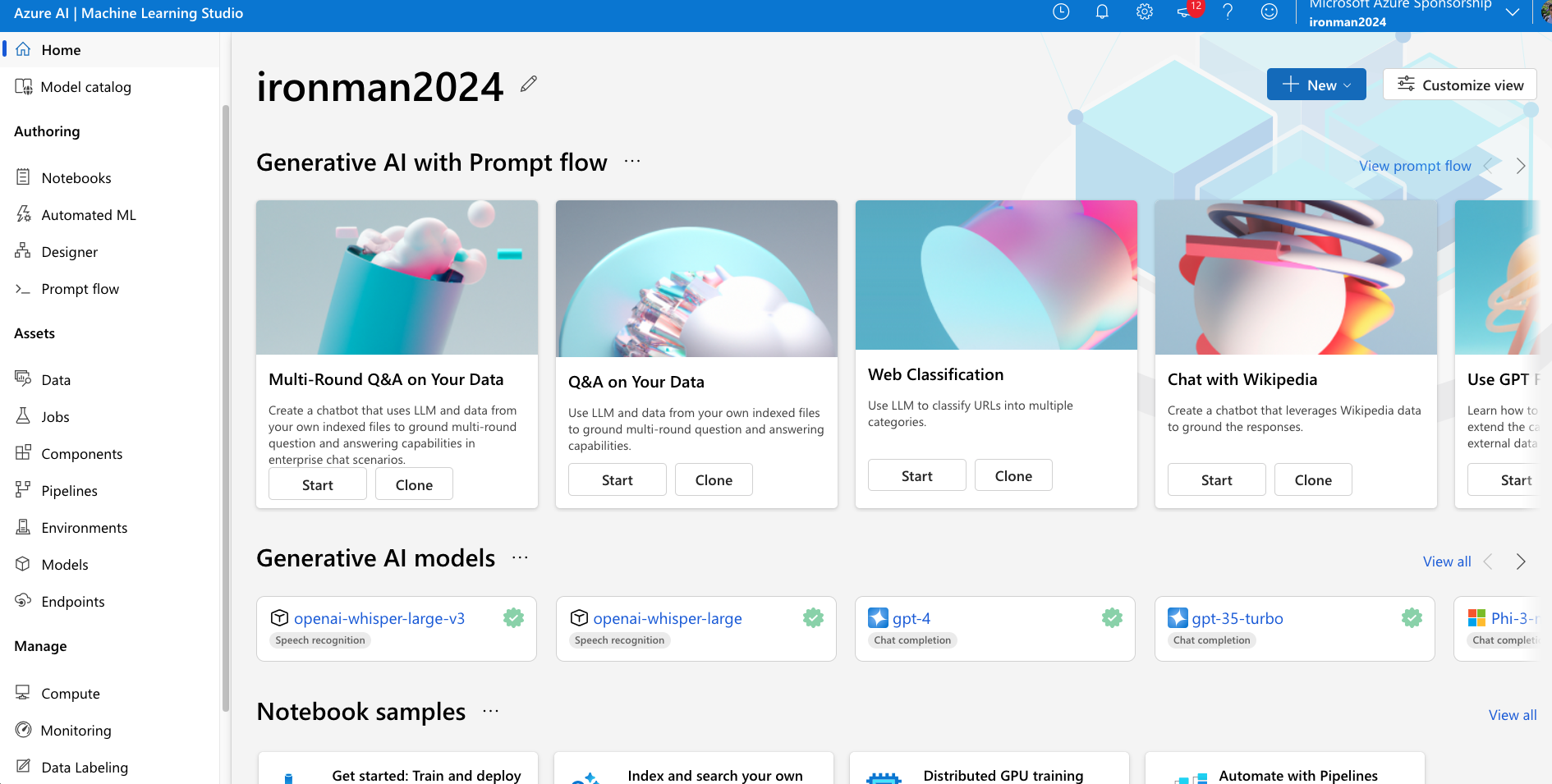1552x784 pixels.
Task: Click the Chat completion tag on gpt-4
Action: coord(912,640)
